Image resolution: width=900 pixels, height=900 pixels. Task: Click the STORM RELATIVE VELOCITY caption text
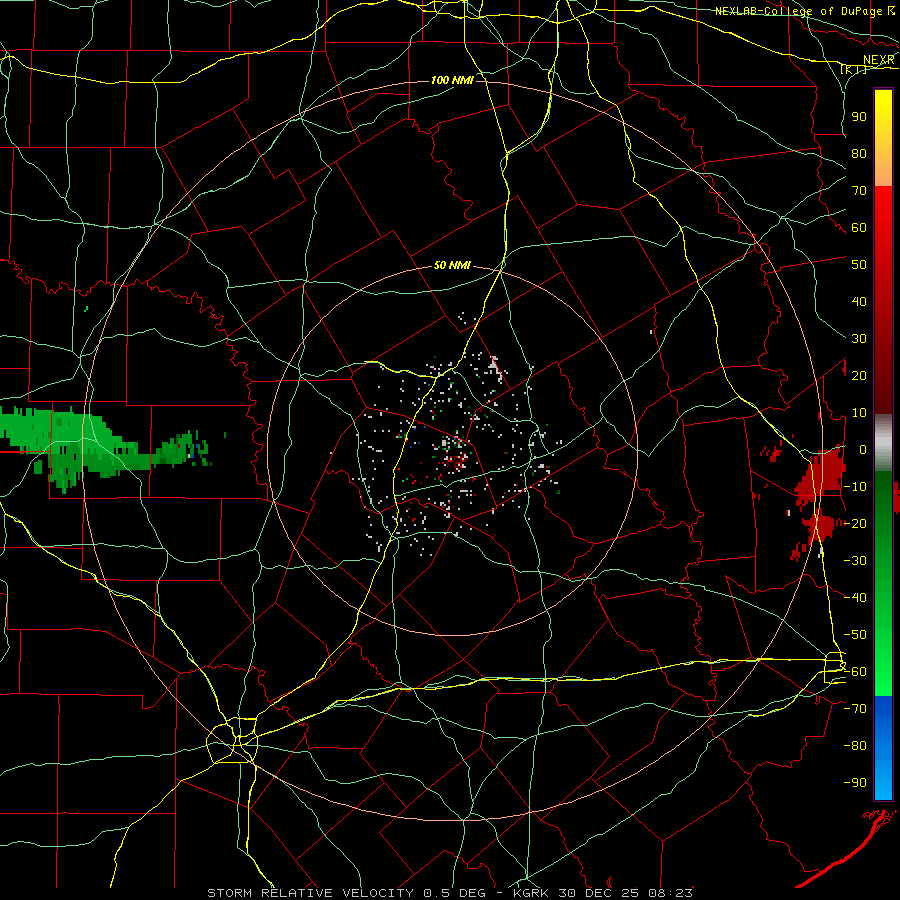pos(310,893)
